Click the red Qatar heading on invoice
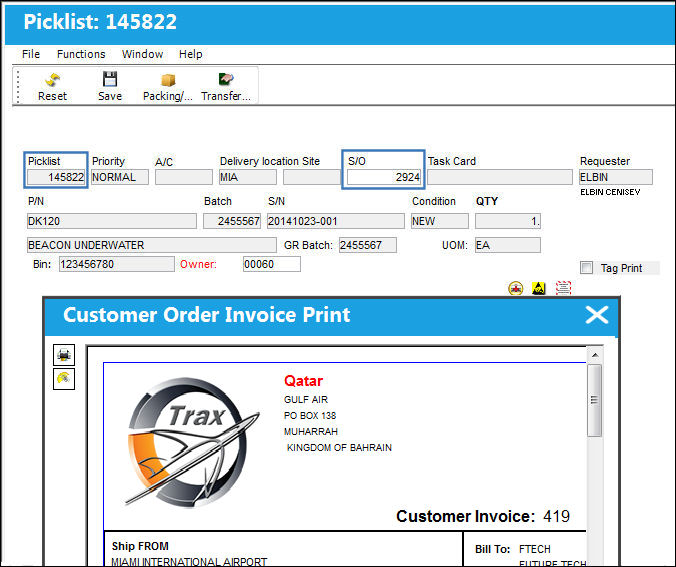 pos(304,381)
